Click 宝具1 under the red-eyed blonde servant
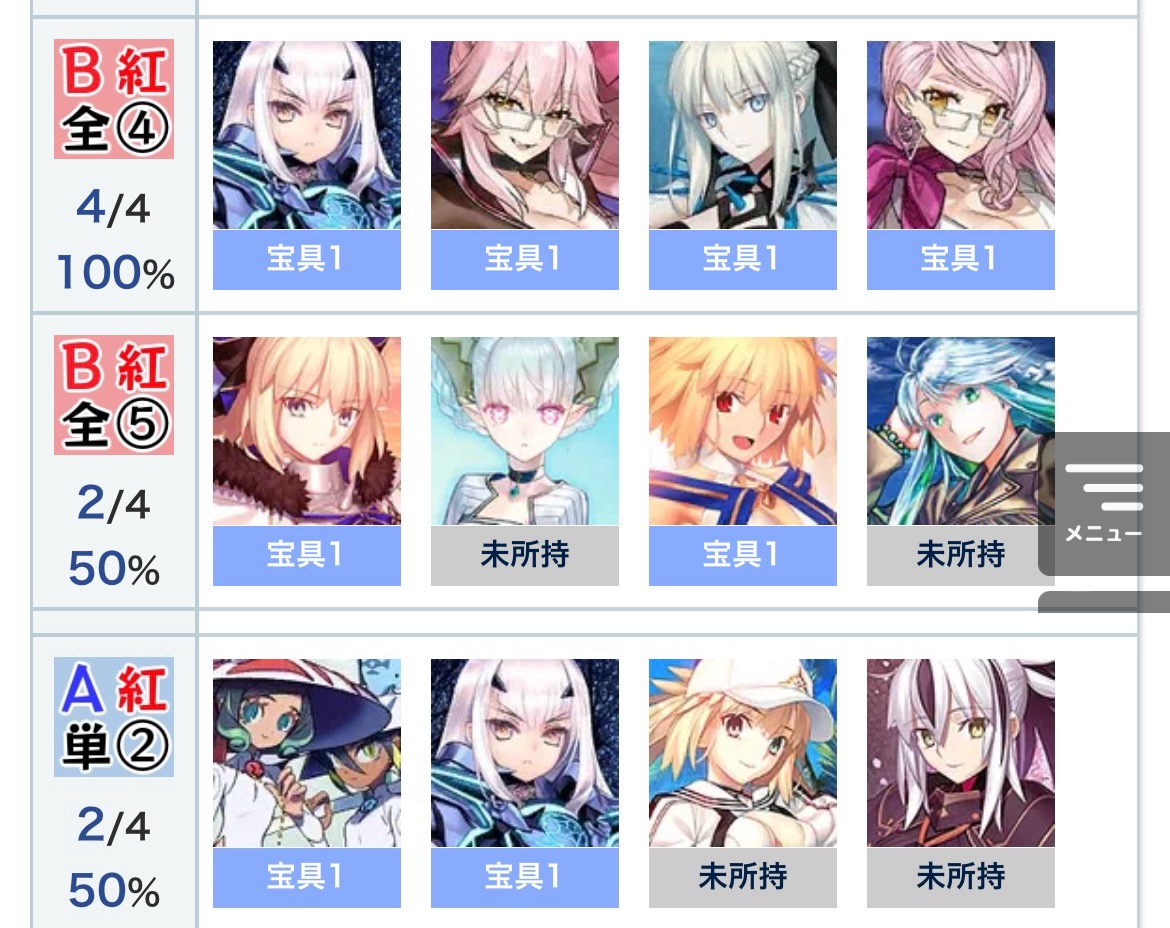This screenshot has height=928, width=1170. 742,556
